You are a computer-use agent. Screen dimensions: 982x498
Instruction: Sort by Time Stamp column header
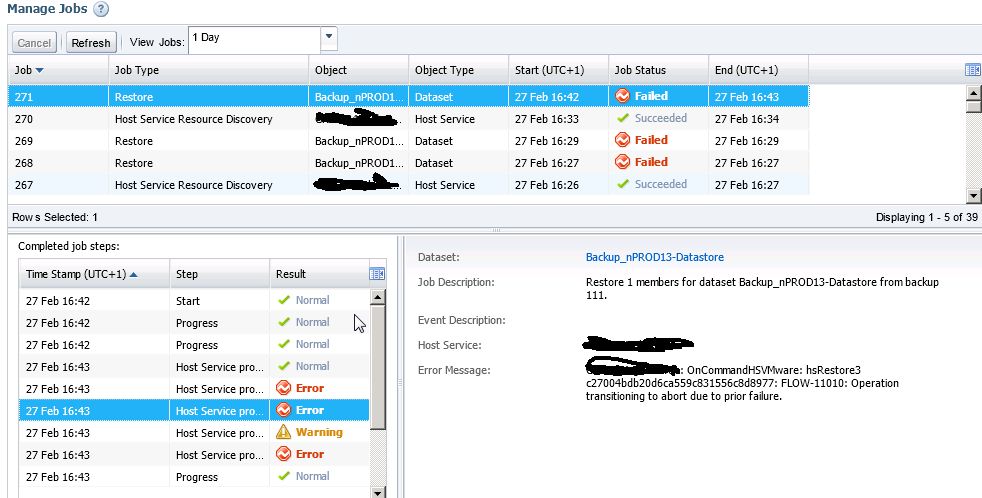pyautogui.click(x=80, y=274)
